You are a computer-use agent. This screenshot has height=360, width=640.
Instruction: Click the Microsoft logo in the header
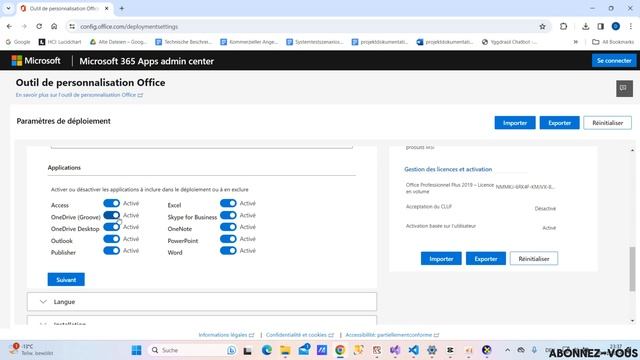(36, 61)
